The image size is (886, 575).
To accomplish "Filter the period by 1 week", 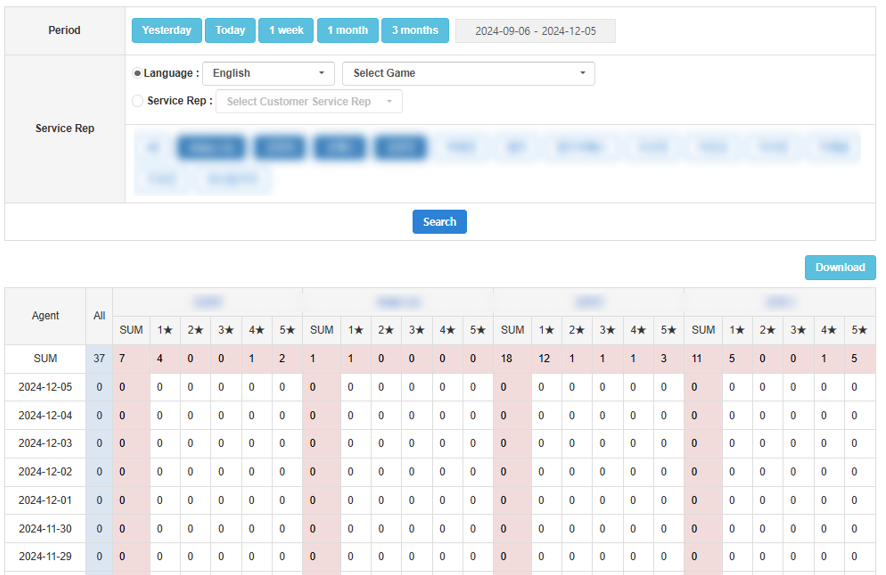I will pos(286,30).
